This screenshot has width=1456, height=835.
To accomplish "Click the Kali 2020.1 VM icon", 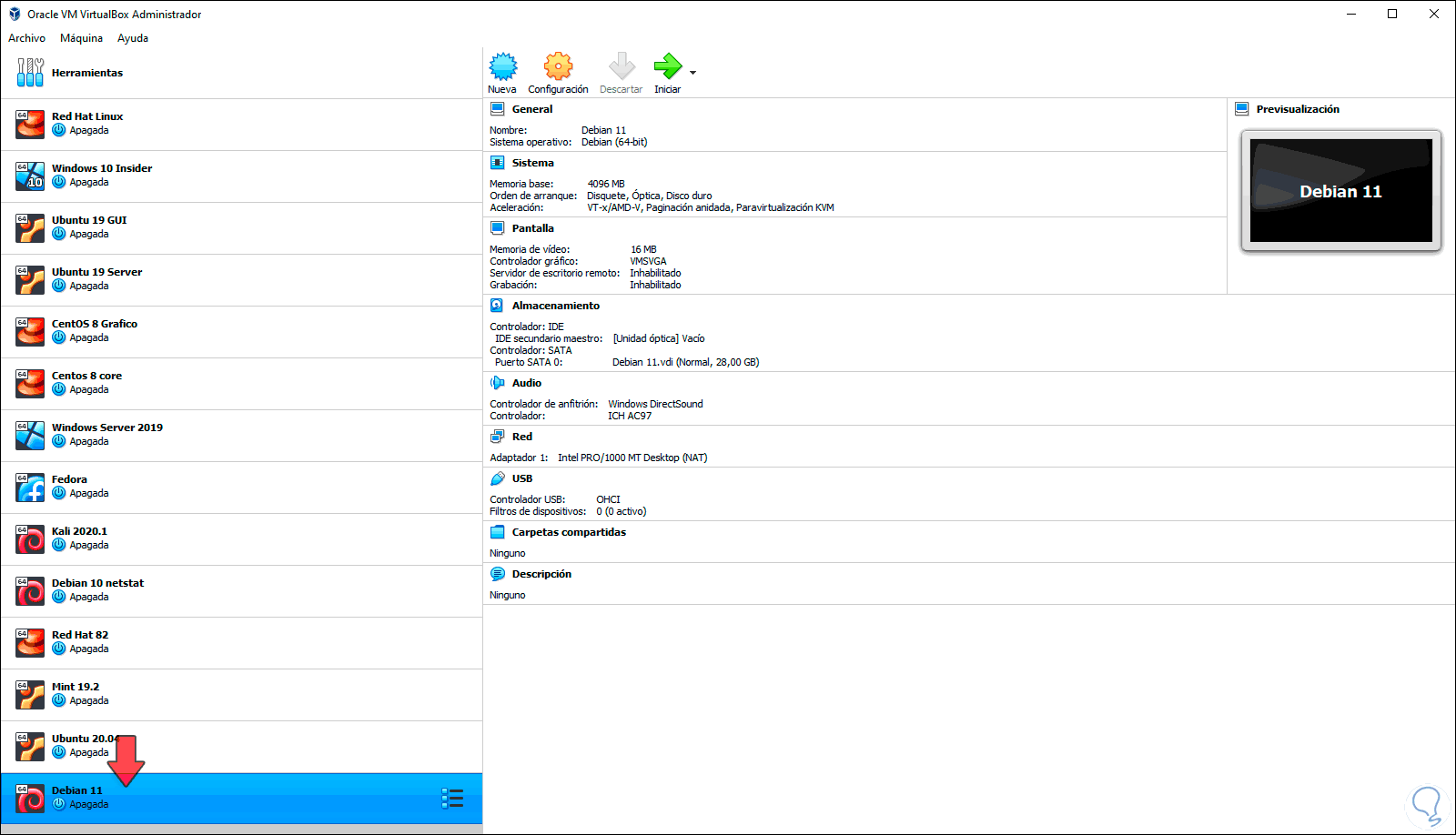I will 30,538.
